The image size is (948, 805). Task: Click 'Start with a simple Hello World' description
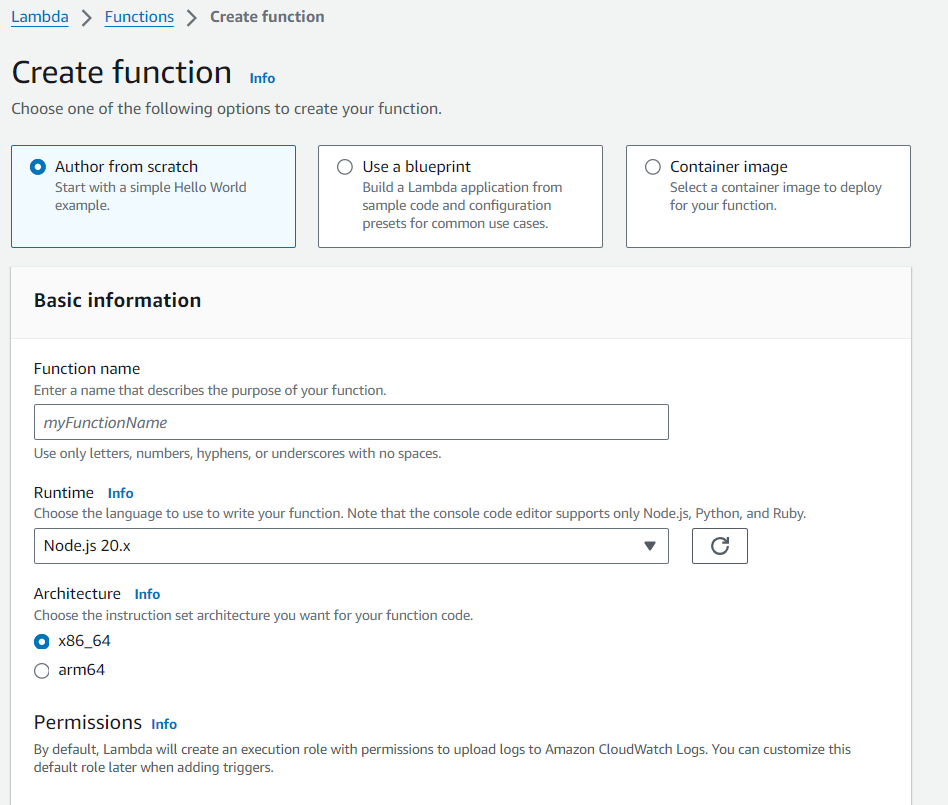151,197
